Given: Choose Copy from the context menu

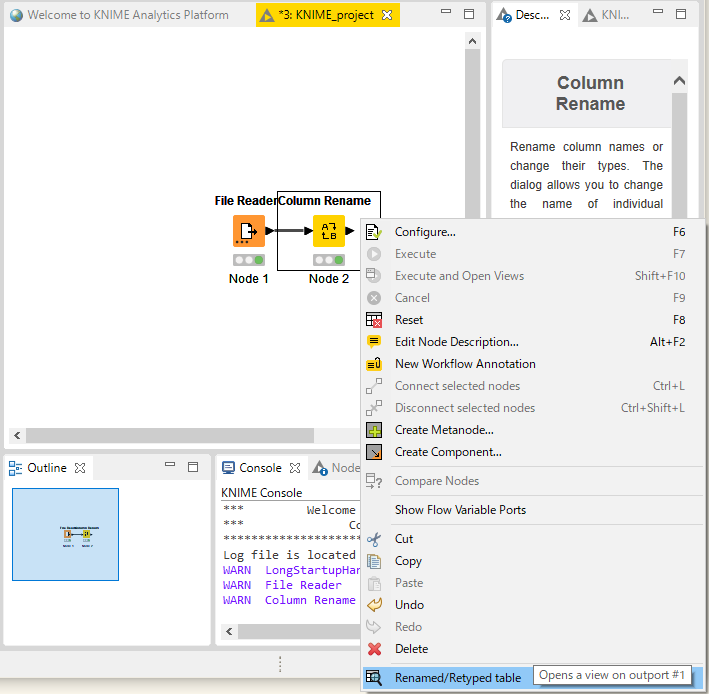Looking at the screenshot, I should pos(534,561).
